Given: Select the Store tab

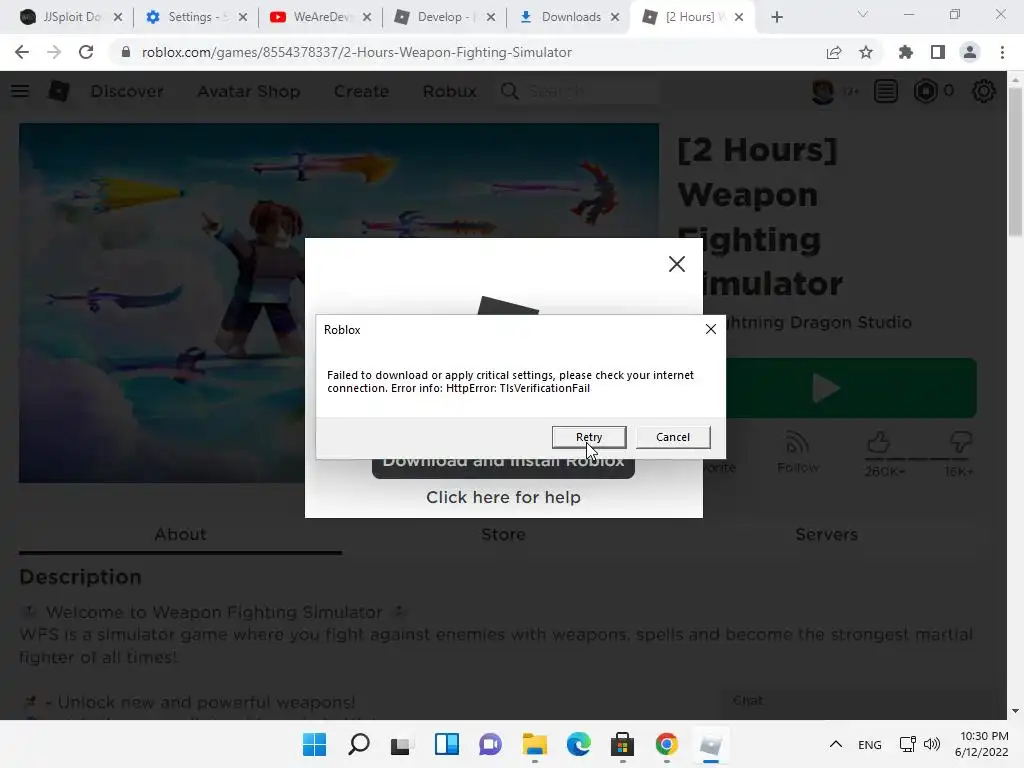Looking at the screenshot, I should [x=503, y=534].
